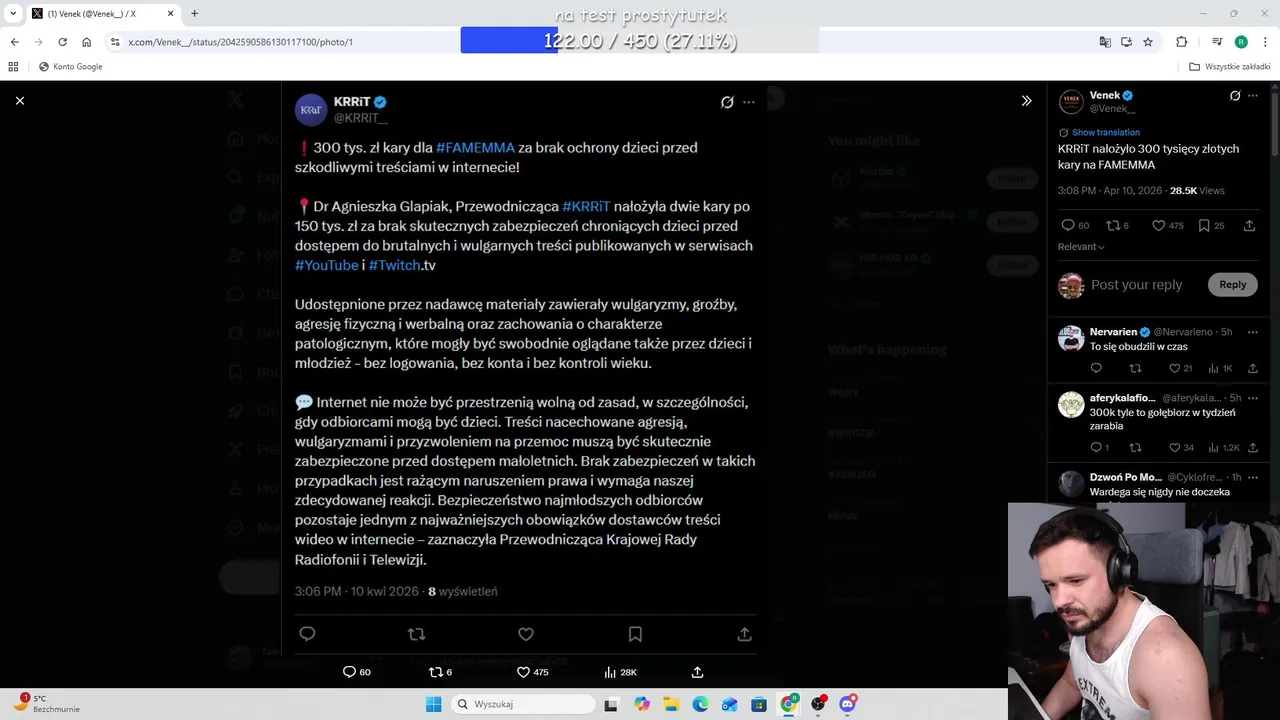Open Grok icon beside Venek's name
The image size is (1280, 720).
(1235, 96)
